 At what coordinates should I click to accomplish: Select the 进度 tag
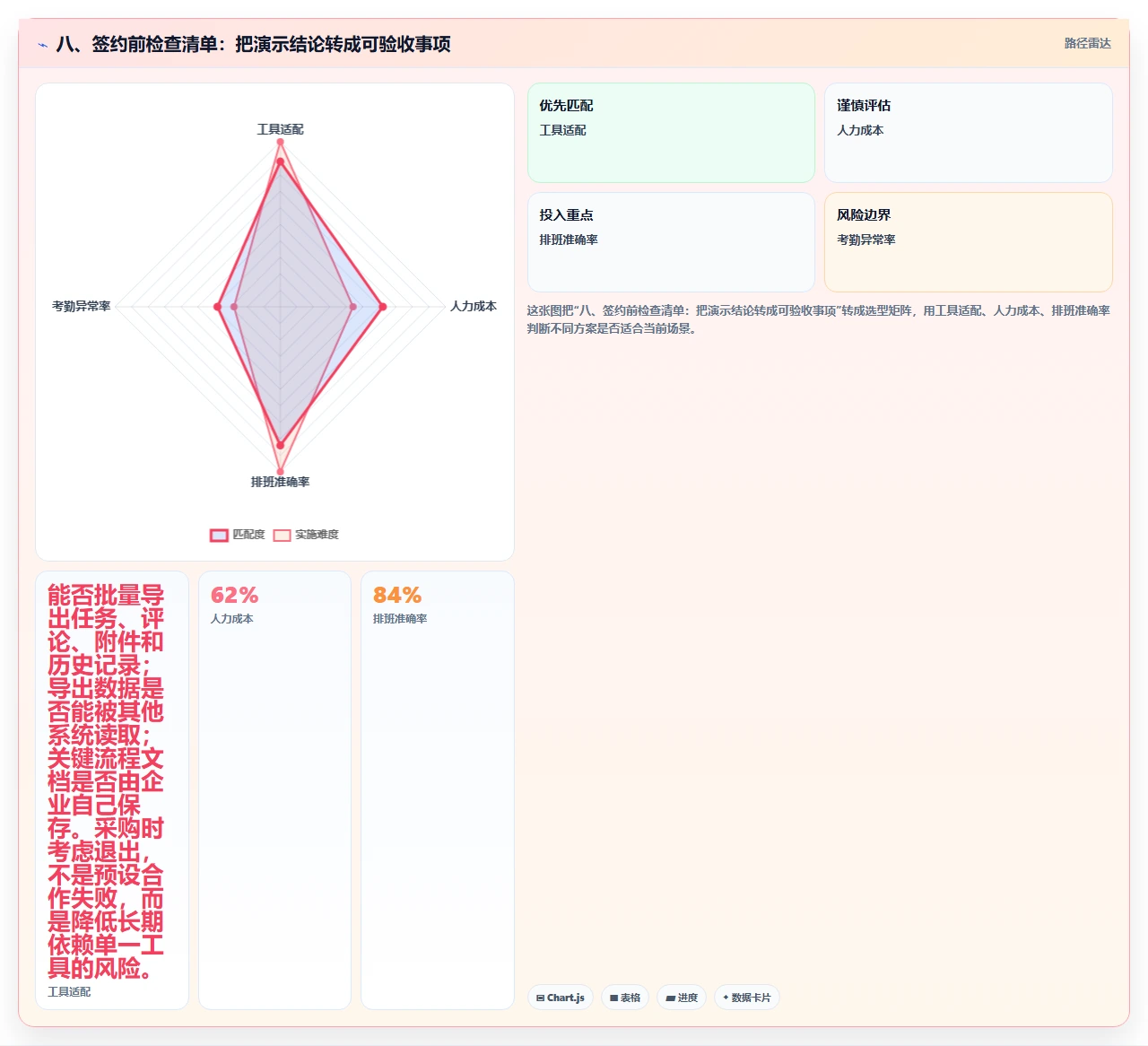tap(682, 998)
